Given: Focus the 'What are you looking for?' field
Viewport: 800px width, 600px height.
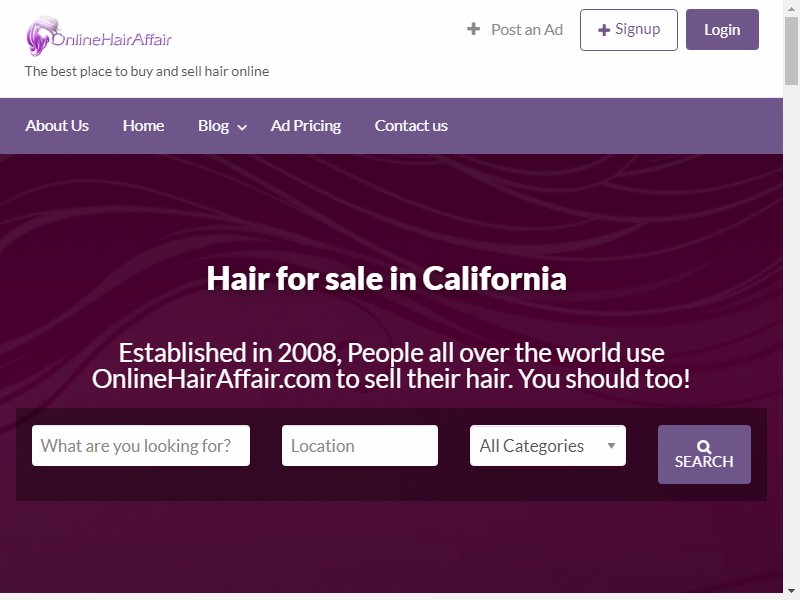Looking at the screenshot, I should tap(141, 445).
